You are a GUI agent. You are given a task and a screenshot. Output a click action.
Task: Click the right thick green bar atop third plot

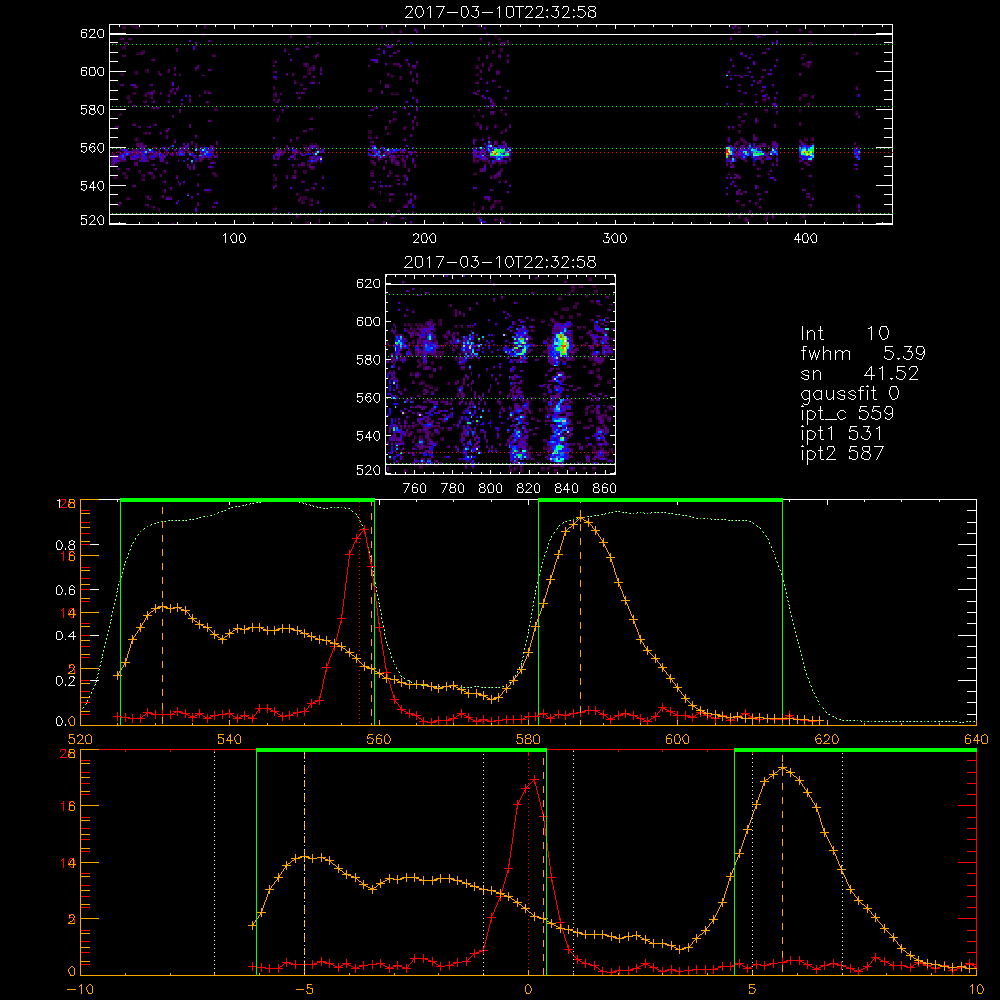coord(660,500)
